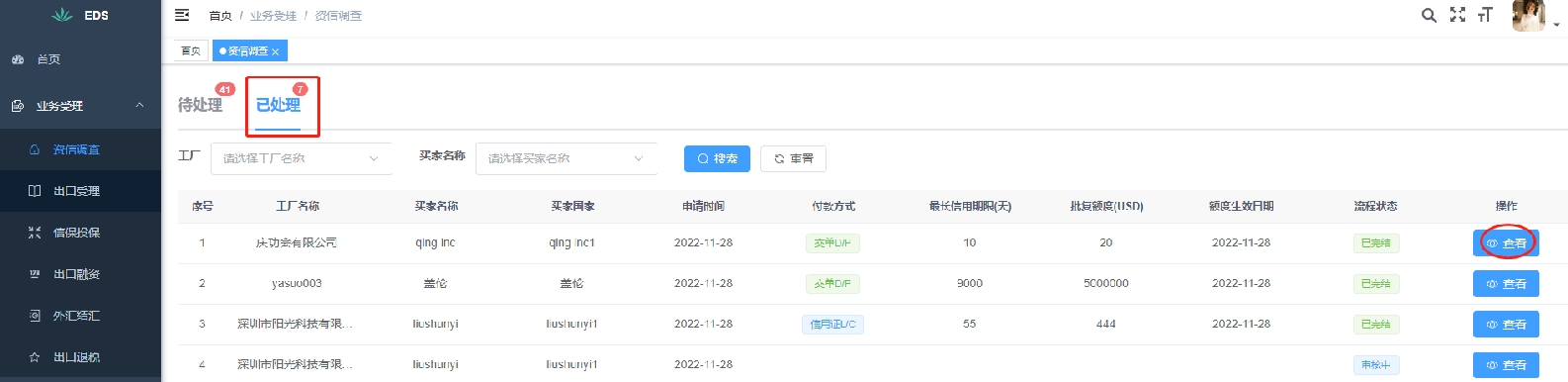Image resolution: width=1568 pixels, height=382 pixels.
Task: Open the header search icon
Action: pos(1429,15)
